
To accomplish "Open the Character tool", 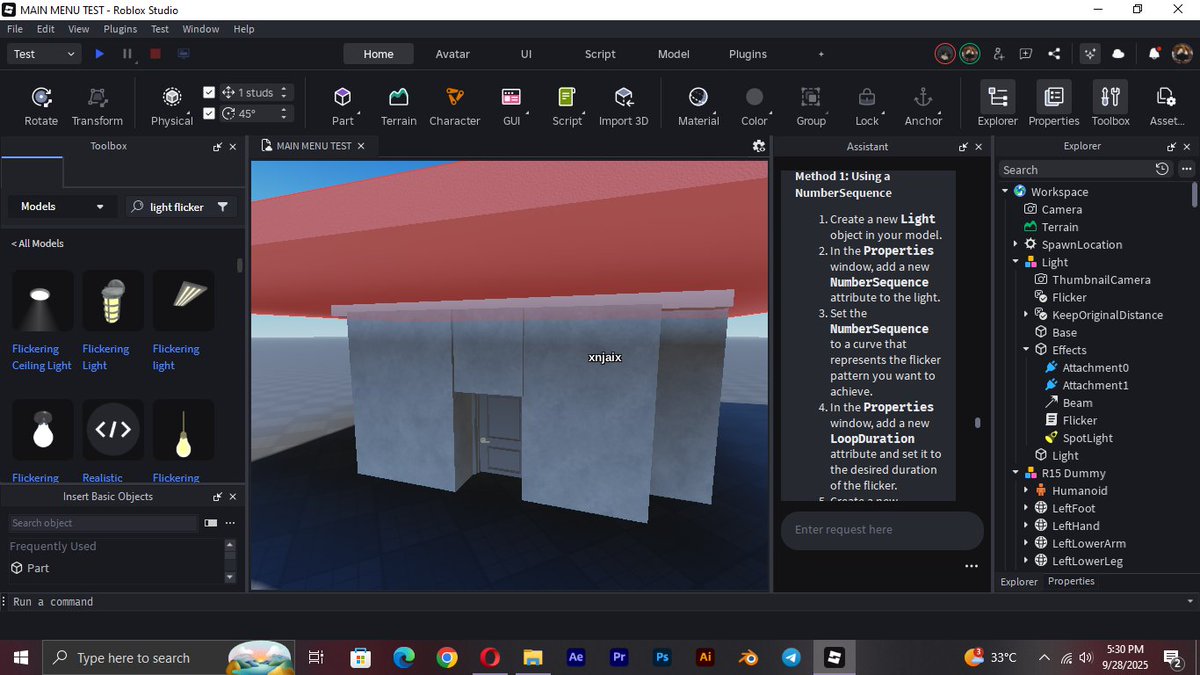I will [x=455, y=105].
